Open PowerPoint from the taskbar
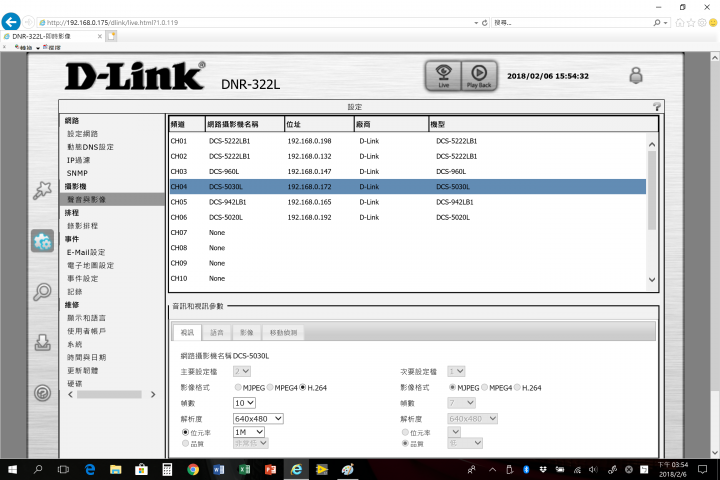The width and height of the screenshot is (720, 480). [270, 469]
